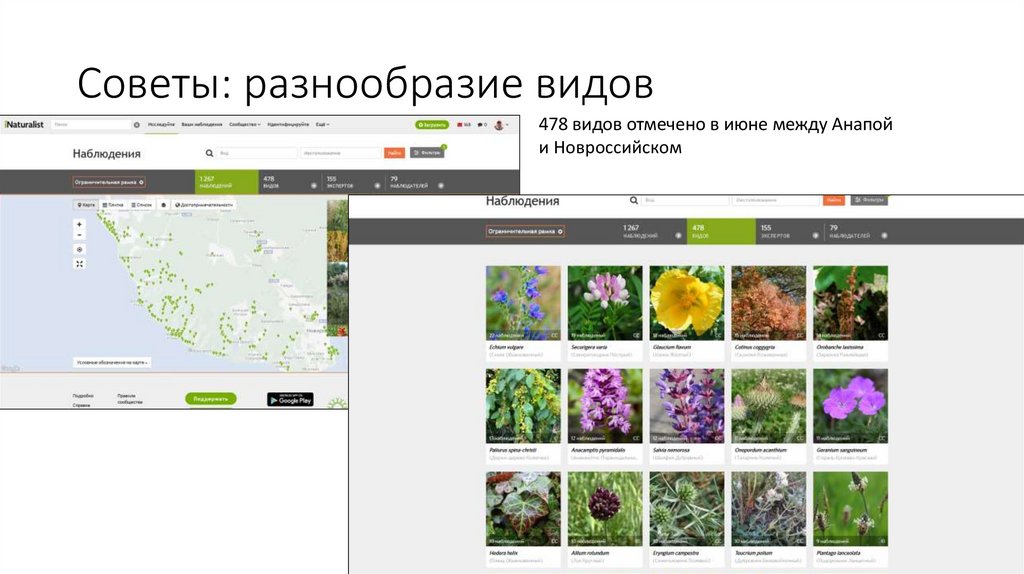The image size is (1024, 574).
Task: Click the green Поддержать button
Action: (x=211, y=399)
